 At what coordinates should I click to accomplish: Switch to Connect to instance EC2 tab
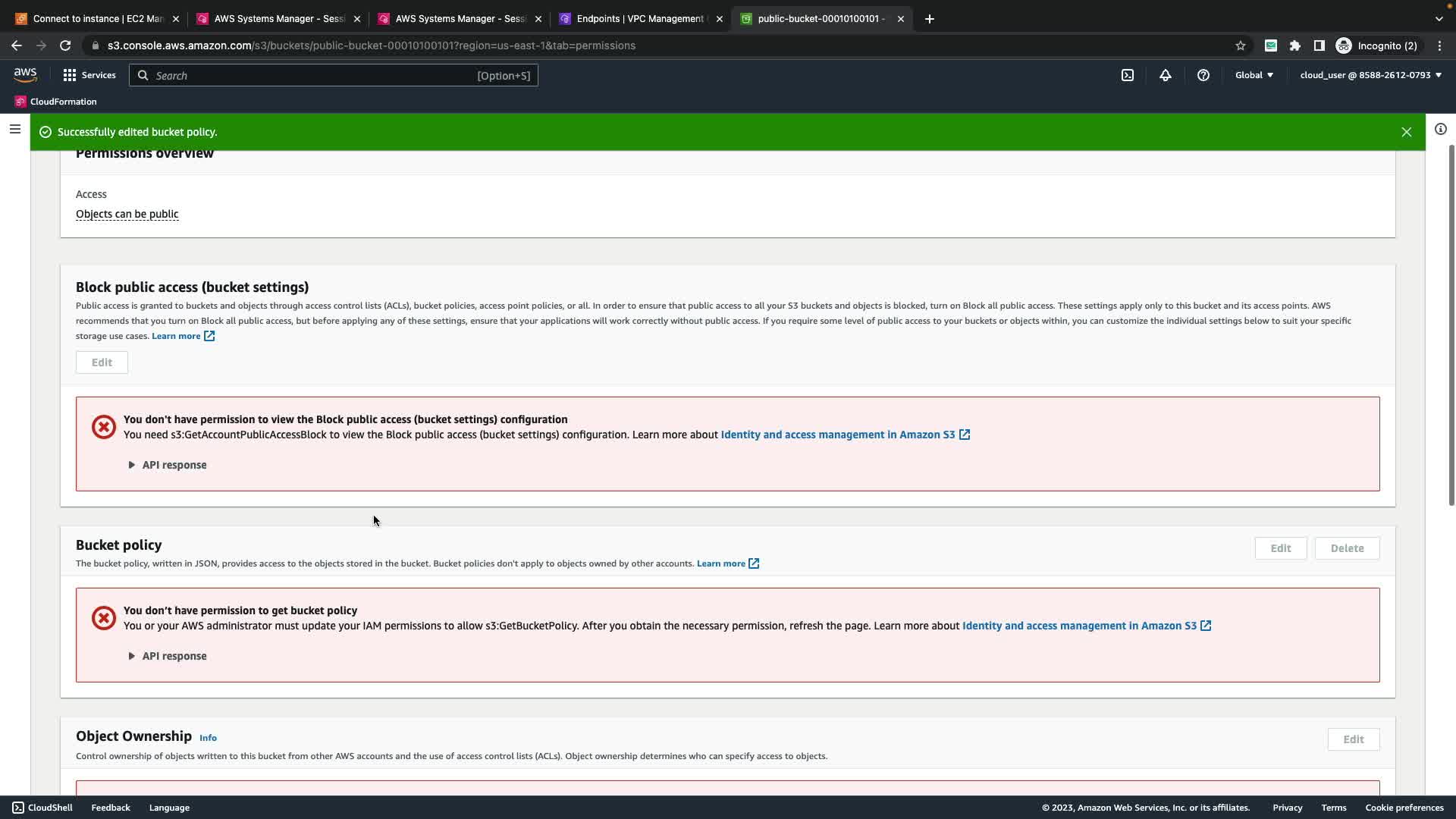click(97, 19)
